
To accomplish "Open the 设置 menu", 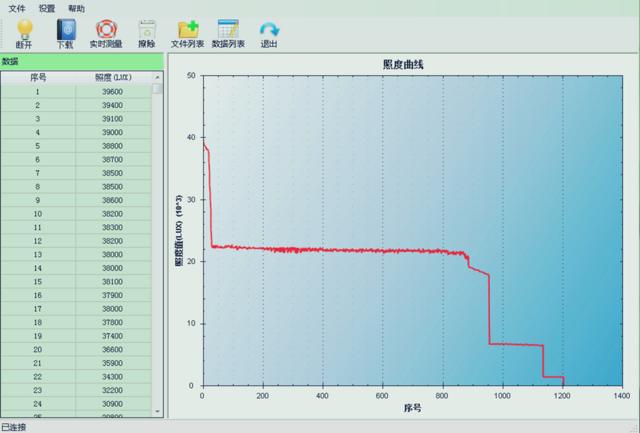I will tap(46, 7).
